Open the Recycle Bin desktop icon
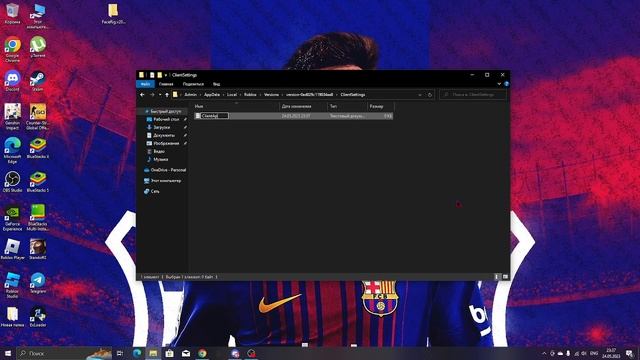 [x=12, y=13]
